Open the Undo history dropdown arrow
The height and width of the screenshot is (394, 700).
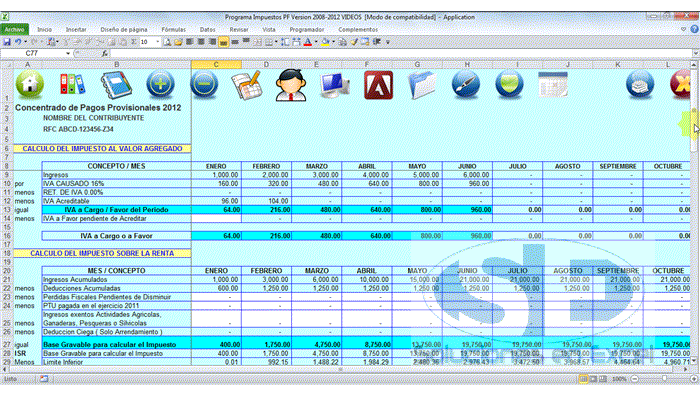25,42
